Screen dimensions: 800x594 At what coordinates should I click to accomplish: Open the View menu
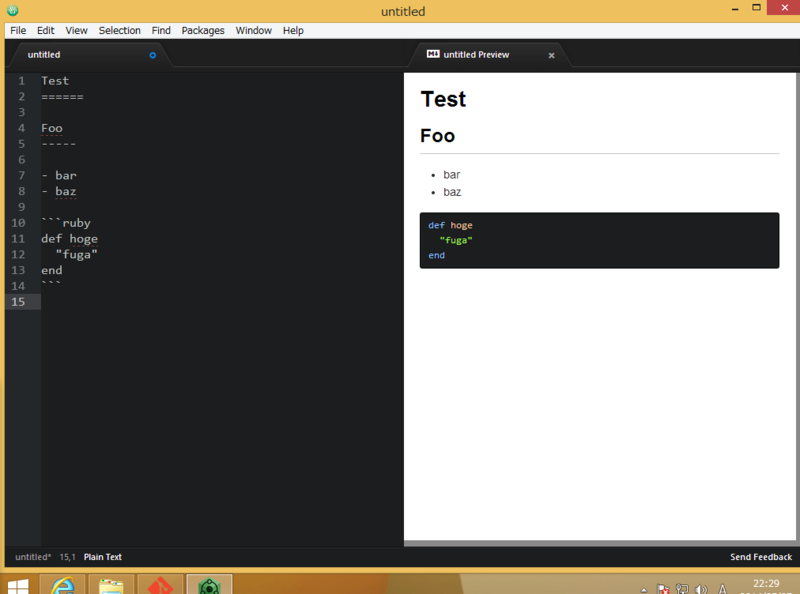[x=76, y=31]
